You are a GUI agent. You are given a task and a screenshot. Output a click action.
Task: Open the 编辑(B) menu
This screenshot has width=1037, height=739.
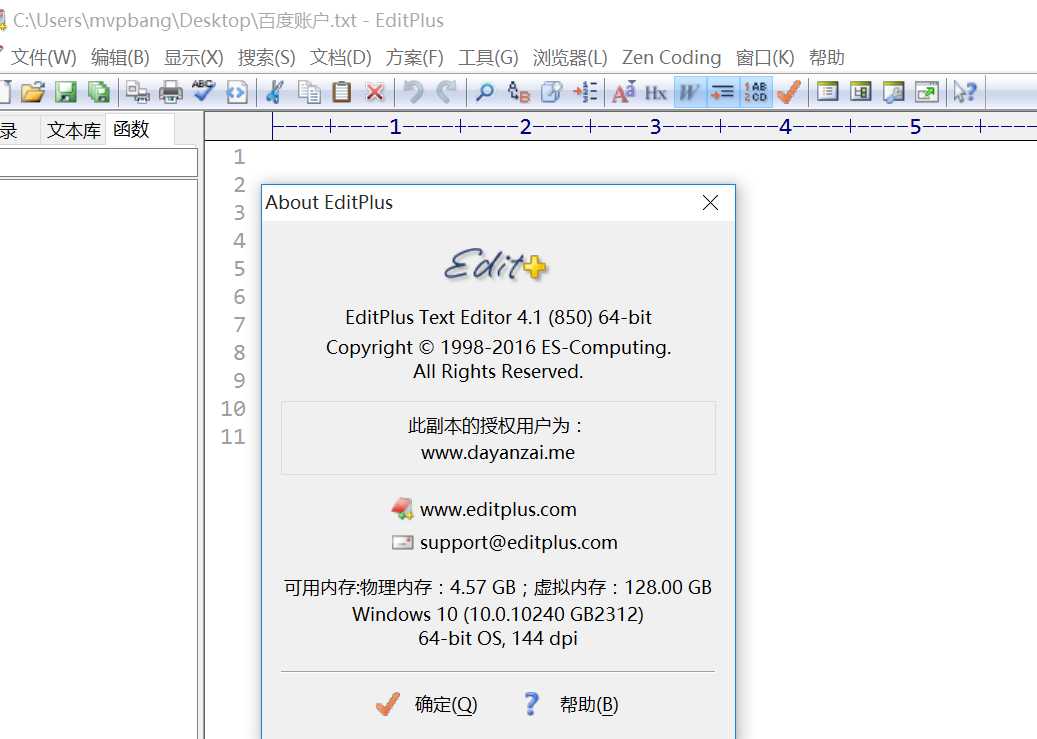click(x=120, y=58)
